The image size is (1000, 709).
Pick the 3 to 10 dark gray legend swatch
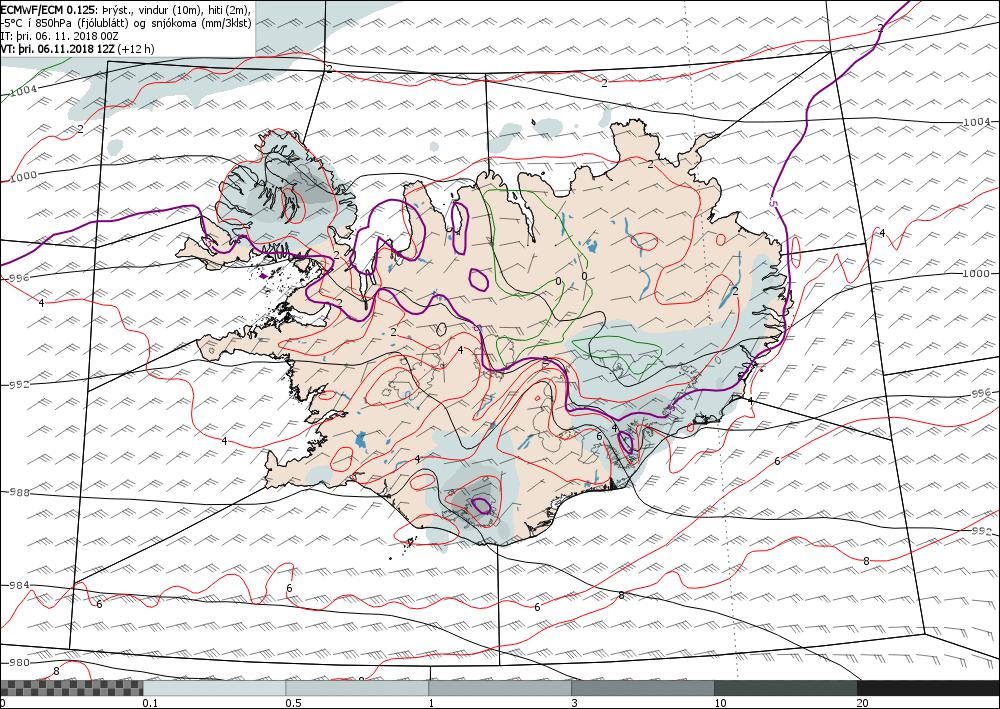click(x=643, y=688)
